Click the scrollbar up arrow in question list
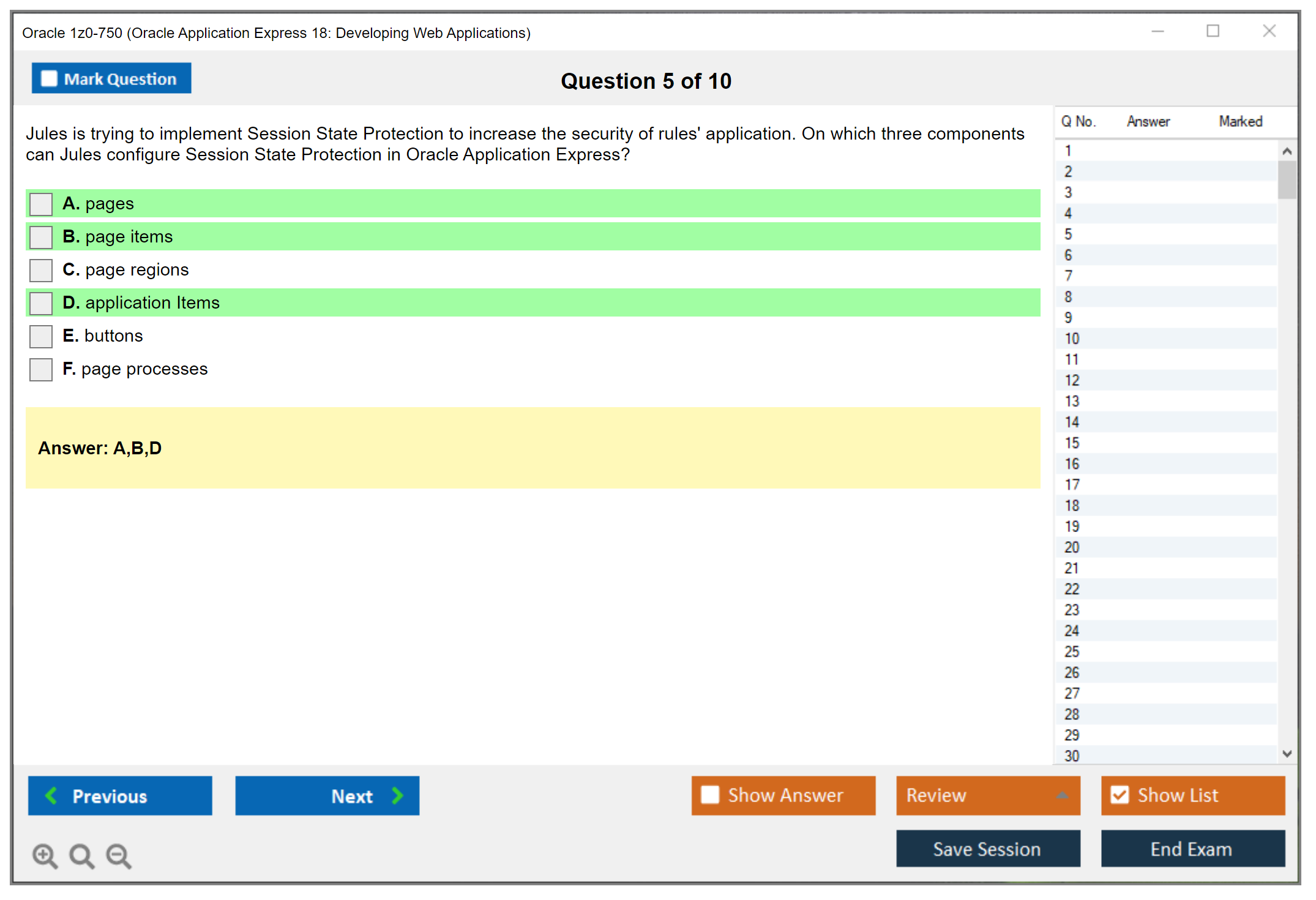The height and width of the screenshot is (900, 1316). click(1287, 150)
